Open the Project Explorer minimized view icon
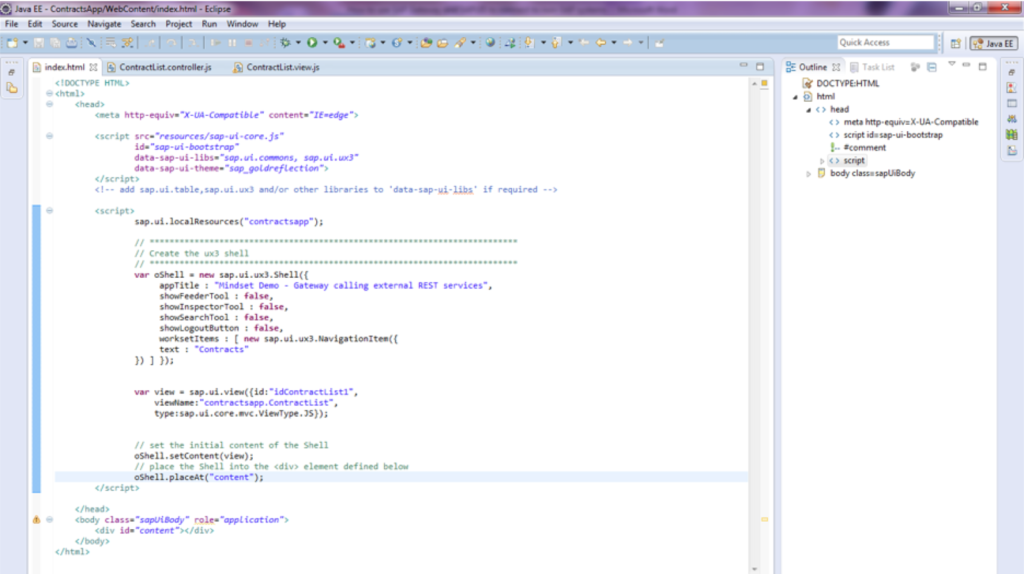 tap(12, 88)
